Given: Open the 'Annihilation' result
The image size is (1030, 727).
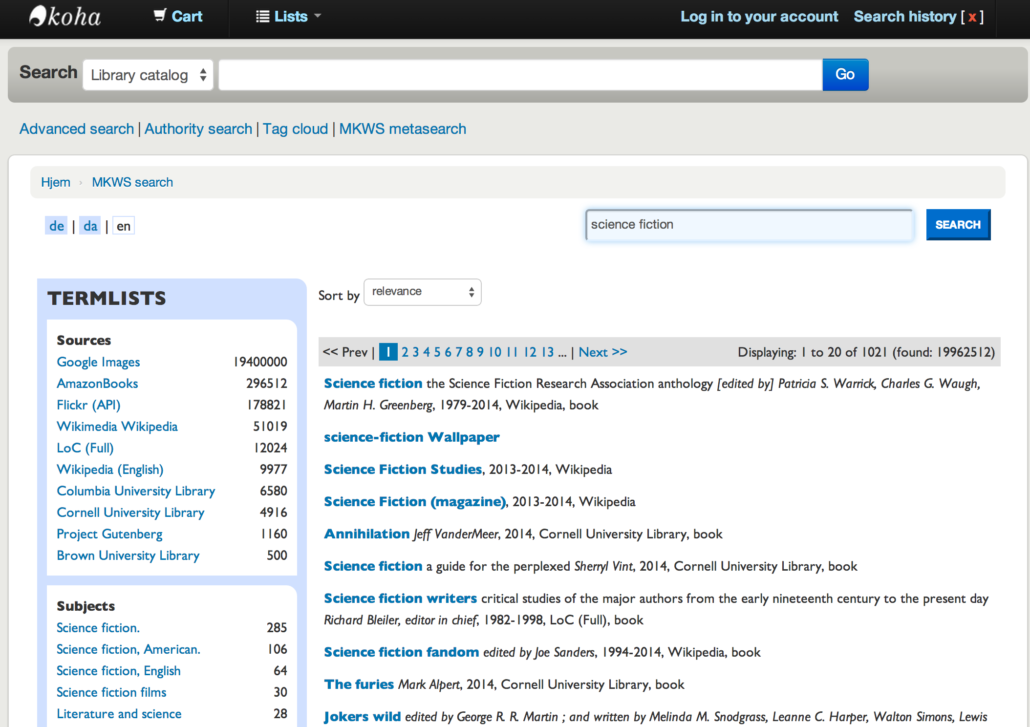Looking at the screenshot, I should (367, 534).
